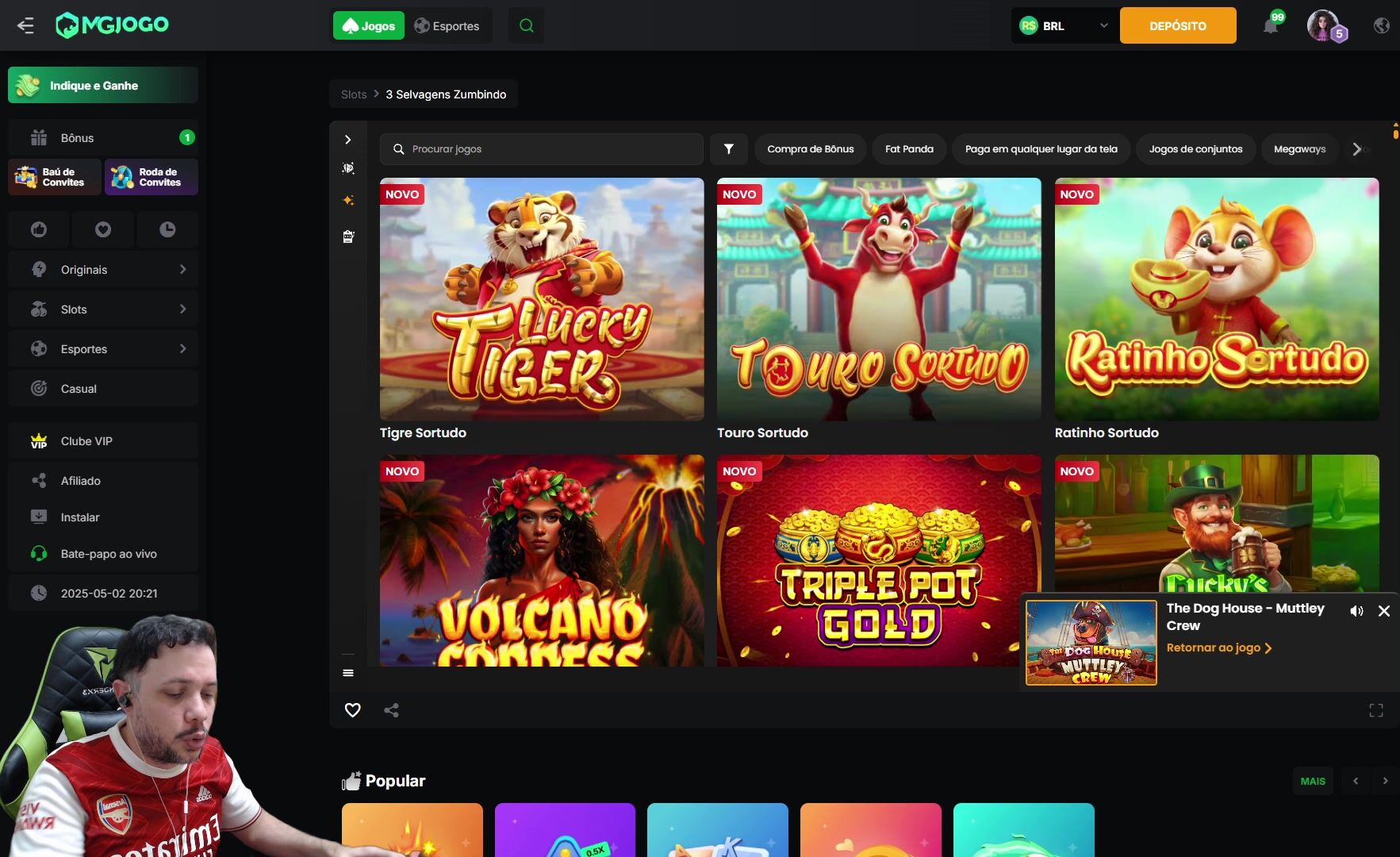Switch to the Jogos tab
This screenshot has height=857, width=1400.
click(x=369, y=25)
